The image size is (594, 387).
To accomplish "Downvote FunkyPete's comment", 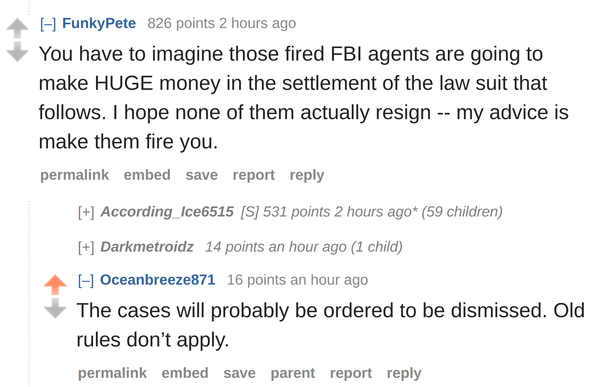I will [17, 52].
